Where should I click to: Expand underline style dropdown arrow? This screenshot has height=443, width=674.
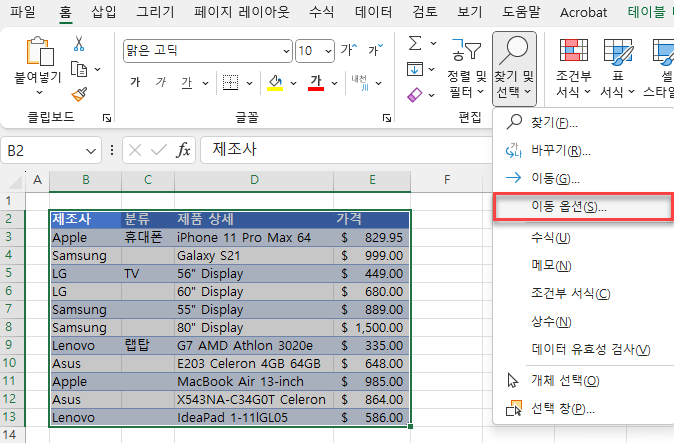(x=205, y=83)
